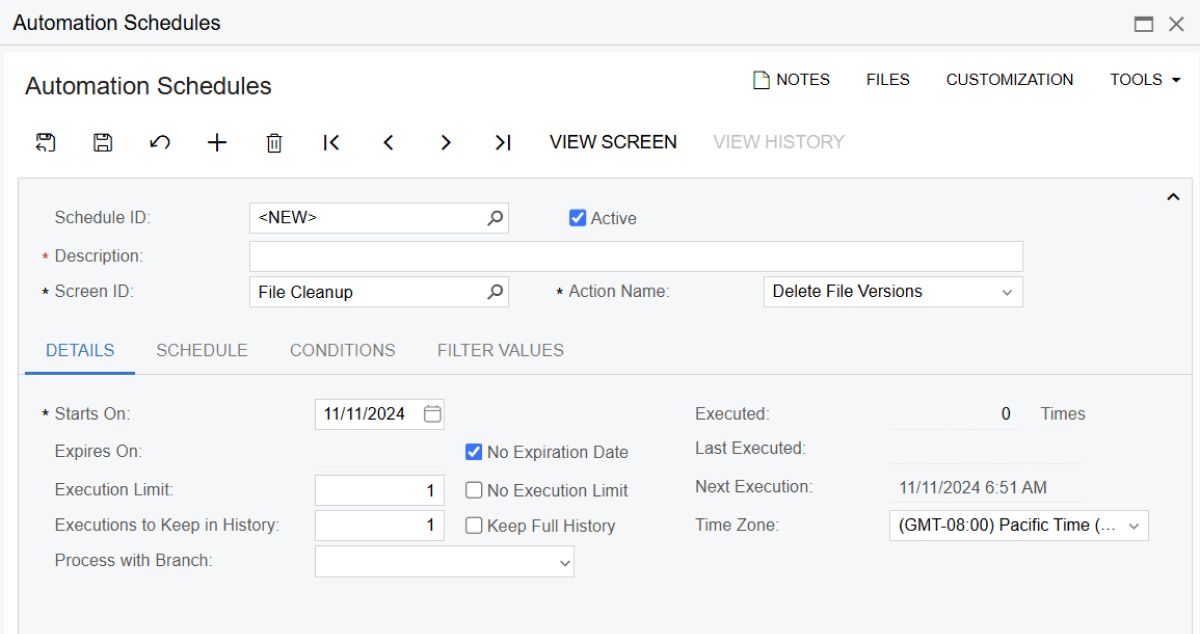The image size is (1200, 634).
Task: Click into the Description text field
Action: pyautogui.click(x=635, y=256)
